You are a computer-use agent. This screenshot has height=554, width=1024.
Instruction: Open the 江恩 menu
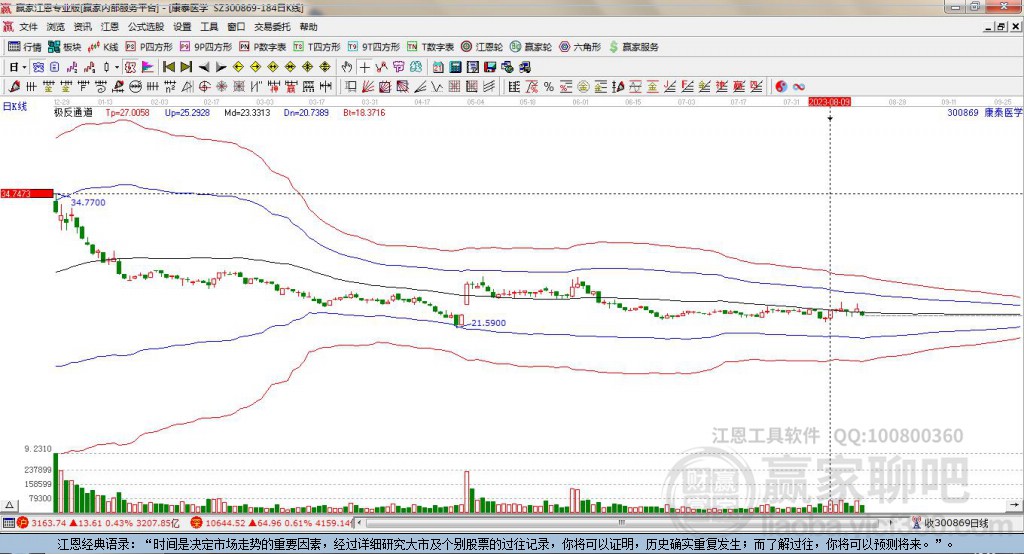(110, 27)
